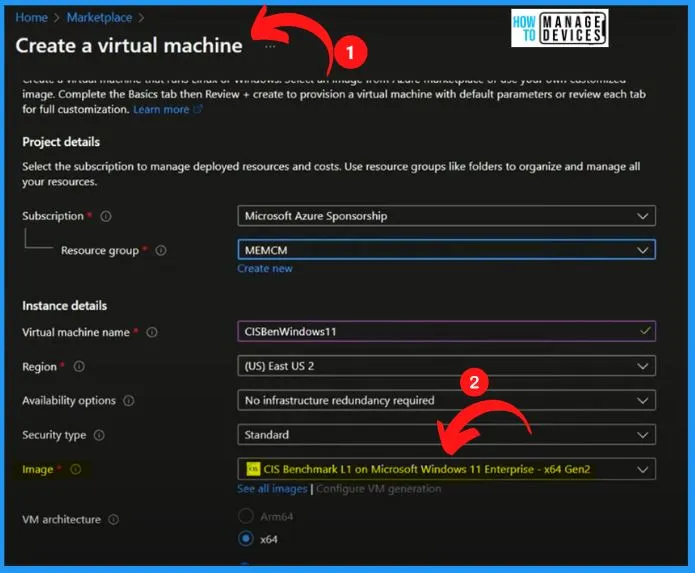Show info icon for Security type
The width and height of the screenshot is (695, 573).
(x=99, y=435)
